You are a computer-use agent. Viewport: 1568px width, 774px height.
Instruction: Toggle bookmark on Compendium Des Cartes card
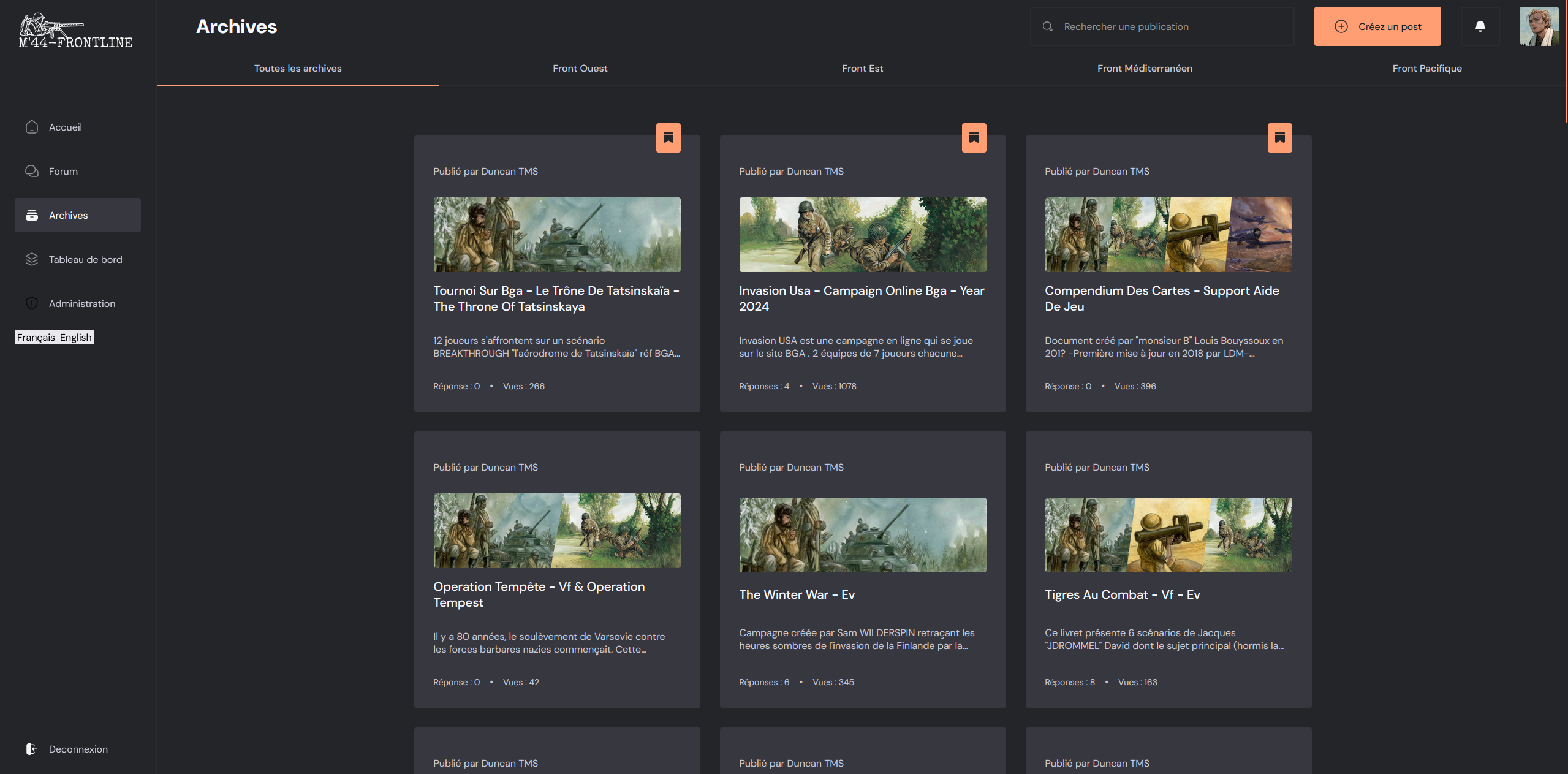click(1279, 138)
